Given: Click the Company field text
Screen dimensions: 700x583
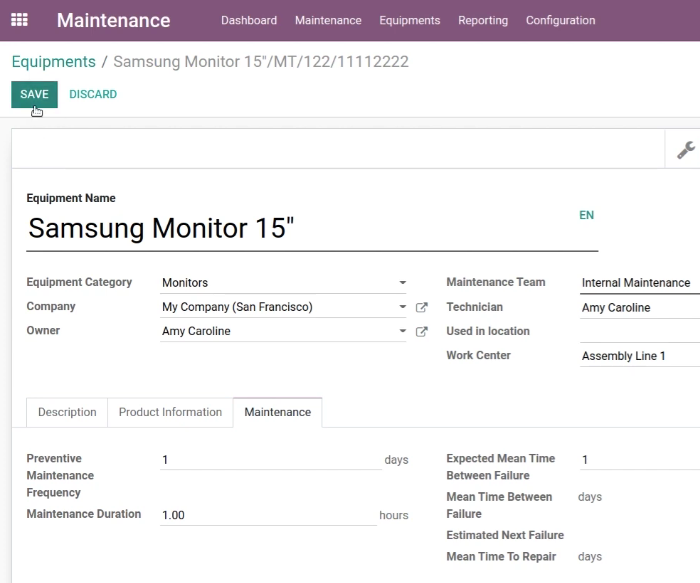Looking at the screenshot, I should [283, 307].
